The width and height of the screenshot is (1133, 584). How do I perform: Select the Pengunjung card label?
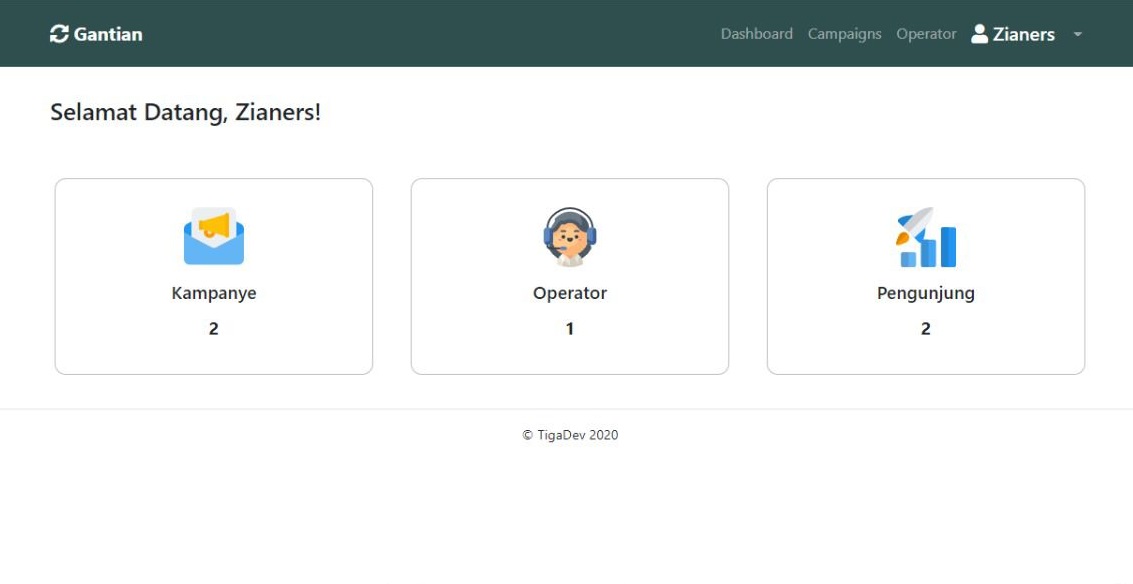pyautogui.click(x=926, y=293)
